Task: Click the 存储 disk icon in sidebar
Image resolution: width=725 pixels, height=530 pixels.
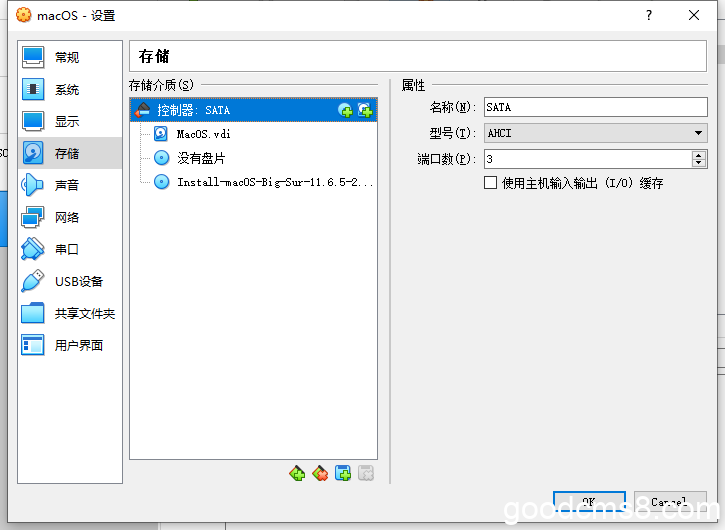Action: 33,153
